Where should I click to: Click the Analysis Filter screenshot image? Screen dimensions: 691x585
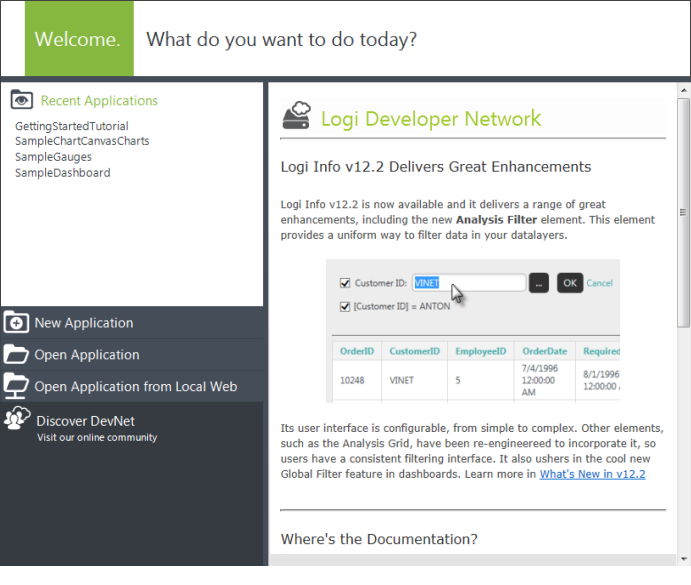click(473, 331)
